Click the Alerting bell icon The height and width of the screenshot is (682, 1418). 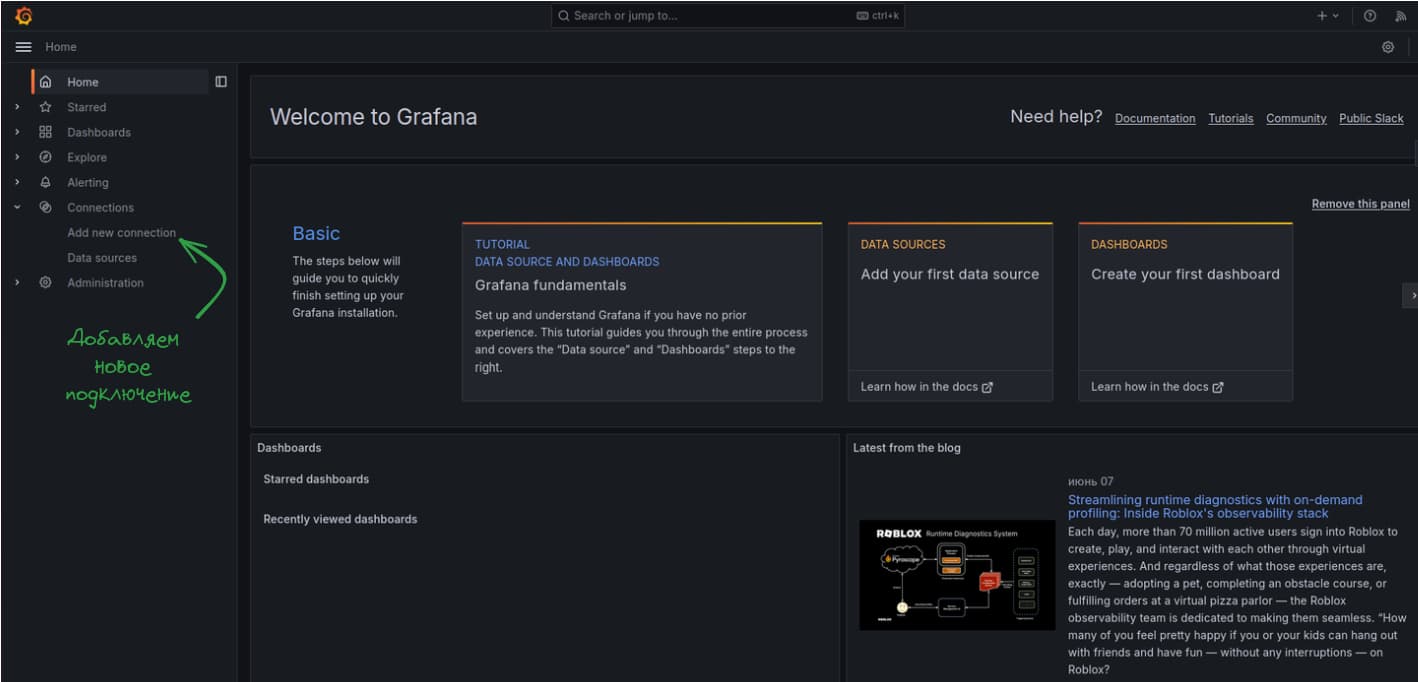click(45, 182)
